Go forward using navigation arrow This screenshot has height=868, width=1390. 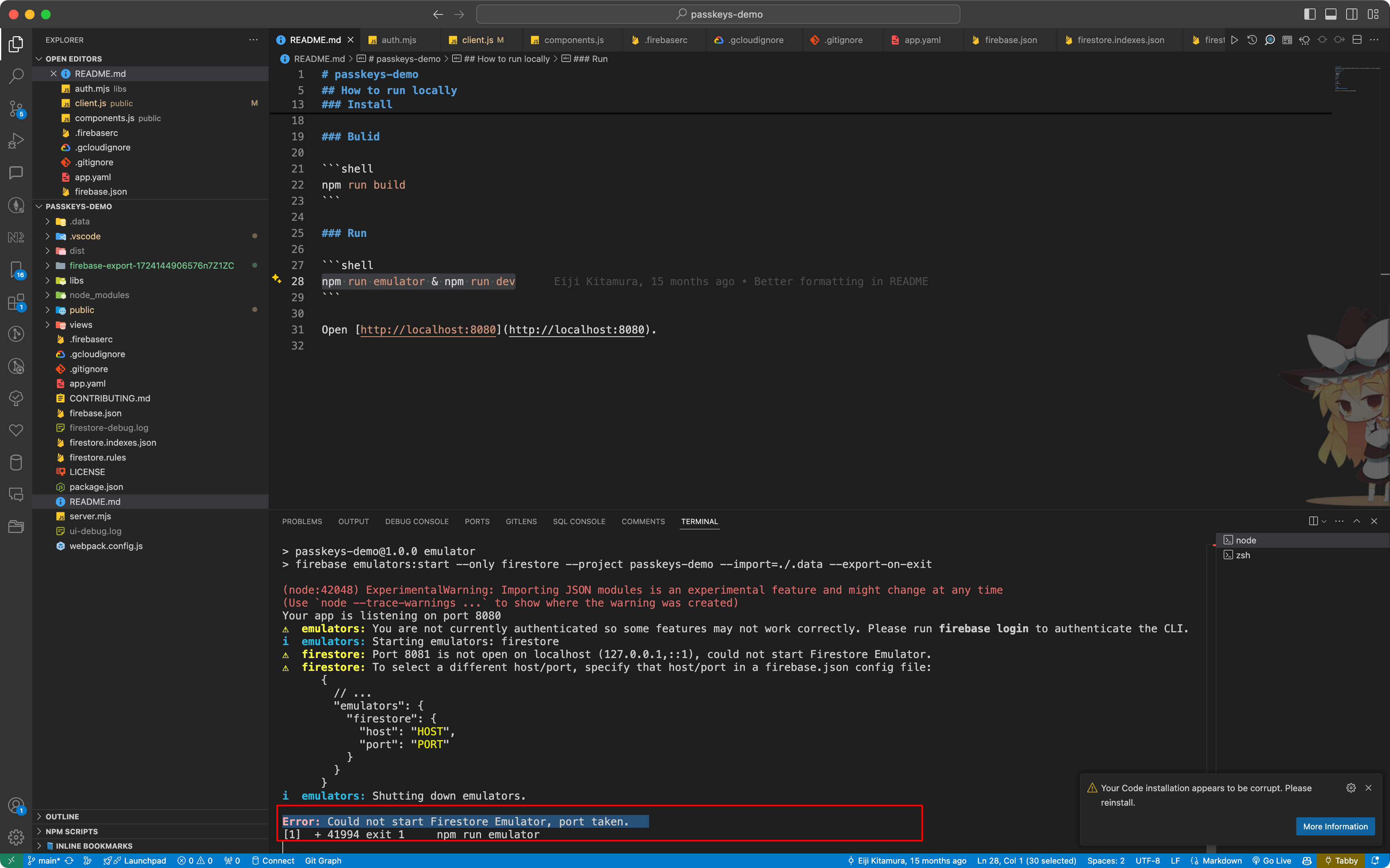coord(459,14)
